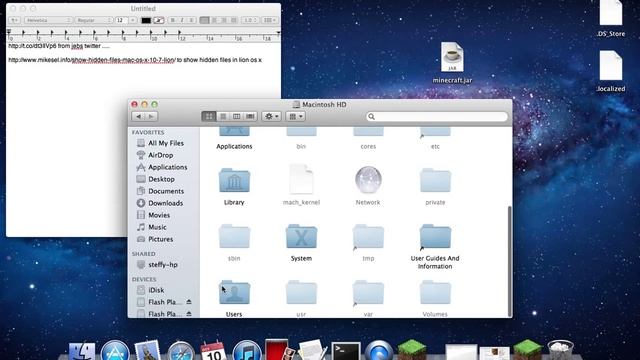Click the t.co link in TextEdit
The width and height of the screenshot is (640, 360).
click(x=32, y=46)
